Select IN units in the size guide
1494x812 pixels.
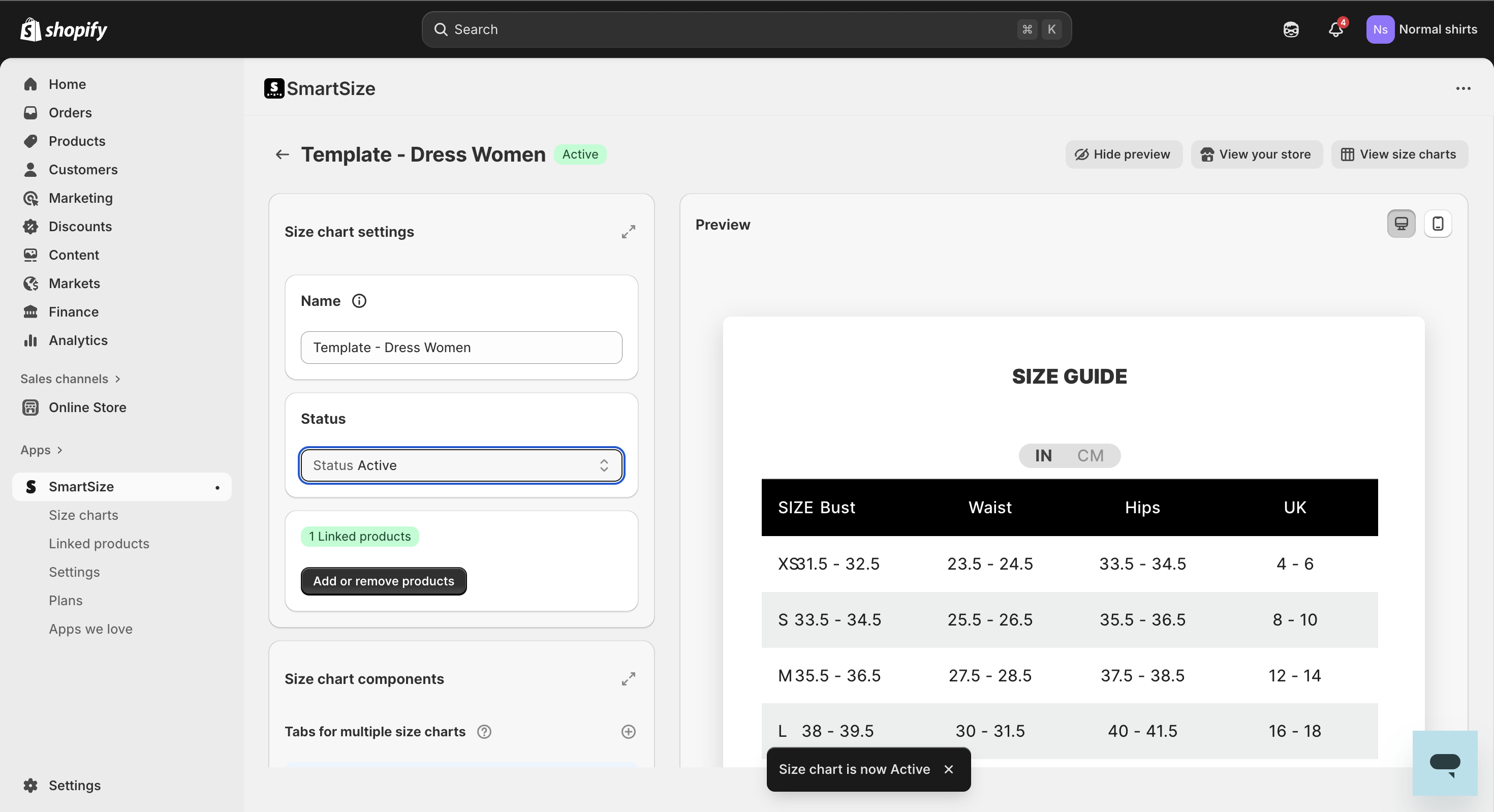click(x=1043, y=456)
